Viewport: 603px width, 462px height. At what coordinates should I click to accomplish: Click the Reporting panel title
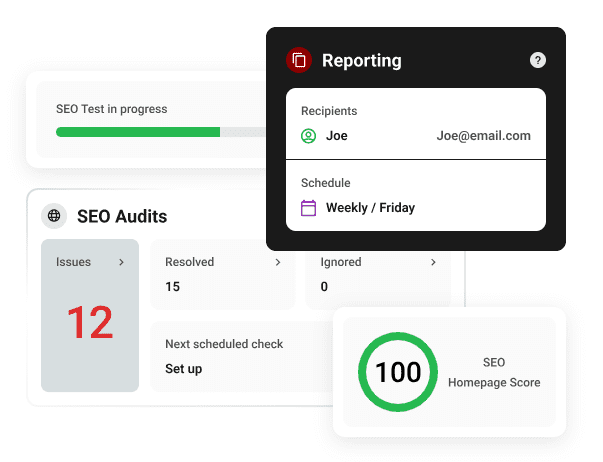361,60
